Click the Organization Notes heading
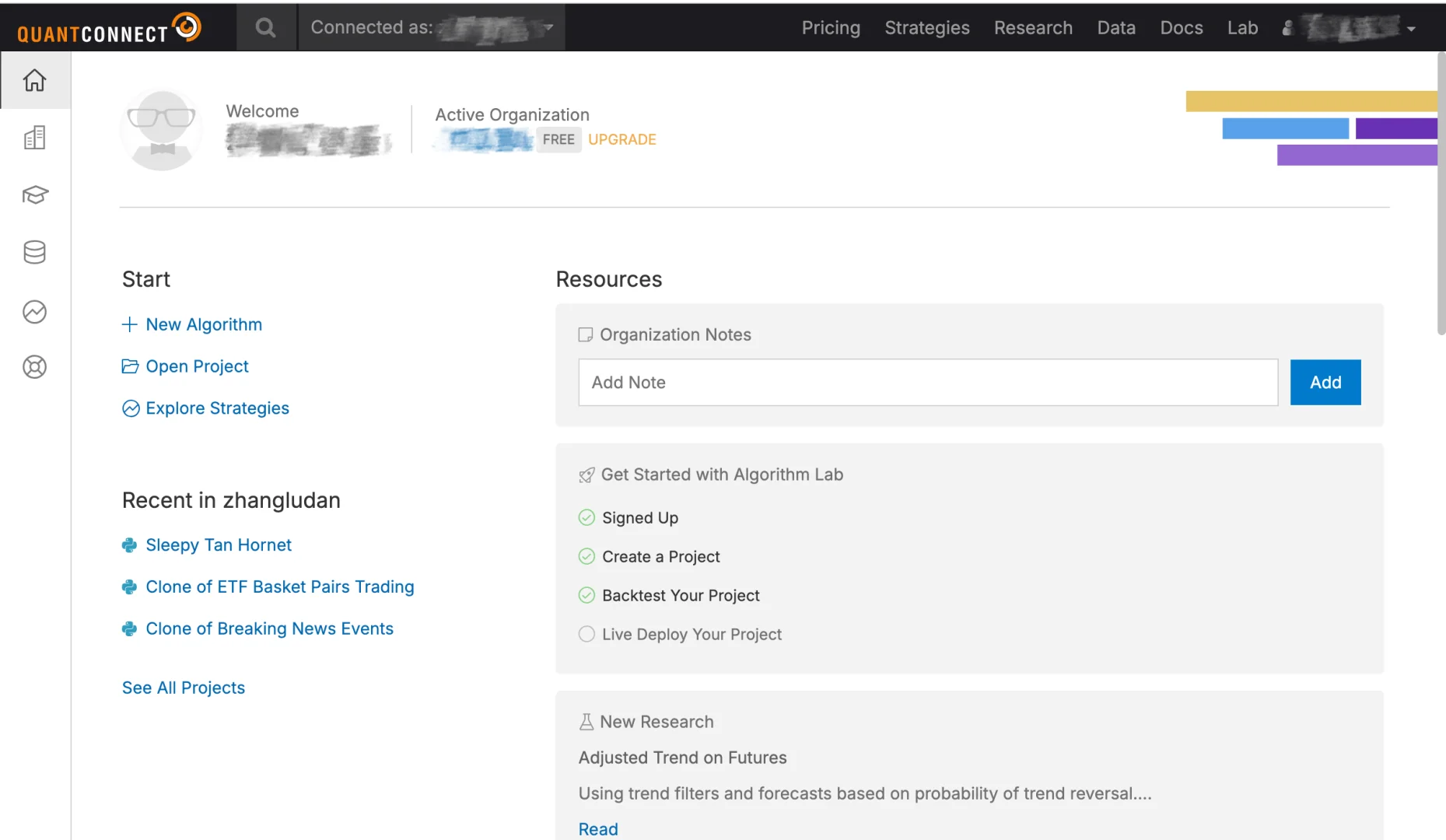Screen dimensions: 1446x840 [x=675, y=334]
